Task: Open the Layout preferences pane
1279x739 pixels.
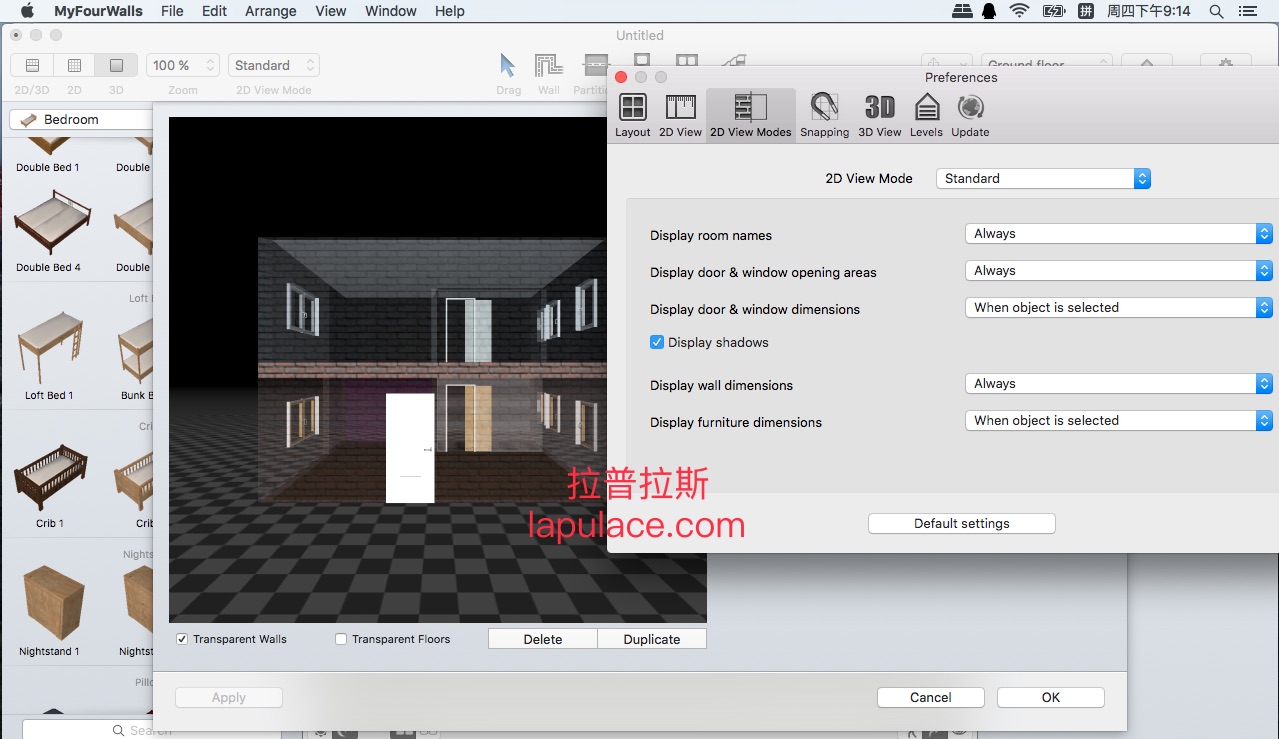Action: (x=632, y=115)
